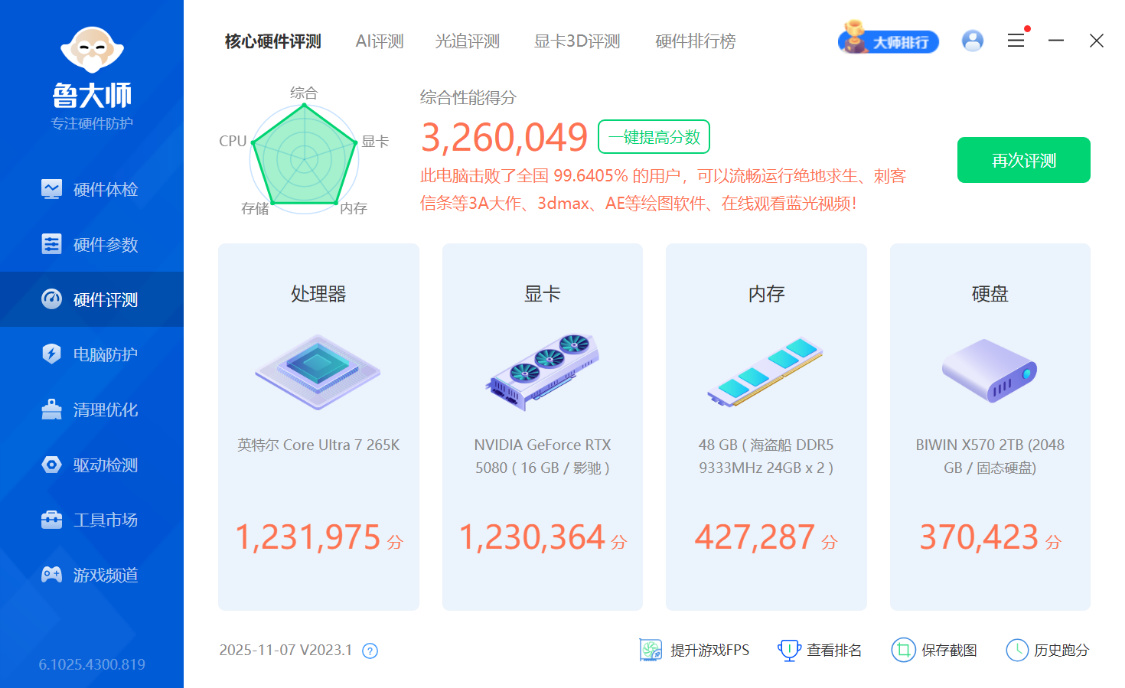The image size is (1125, 688).
Task: Minimize the window
Action: click(1055, 41)
